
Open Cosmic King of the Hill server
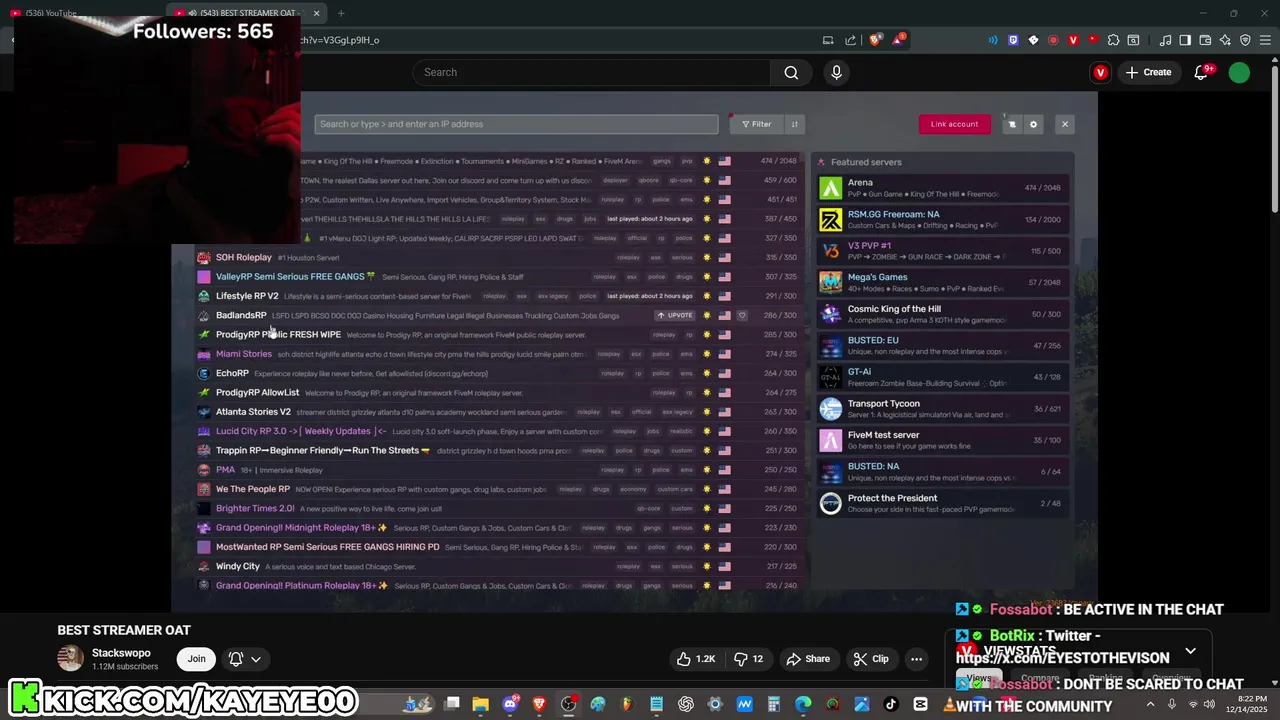click(942, 314)
